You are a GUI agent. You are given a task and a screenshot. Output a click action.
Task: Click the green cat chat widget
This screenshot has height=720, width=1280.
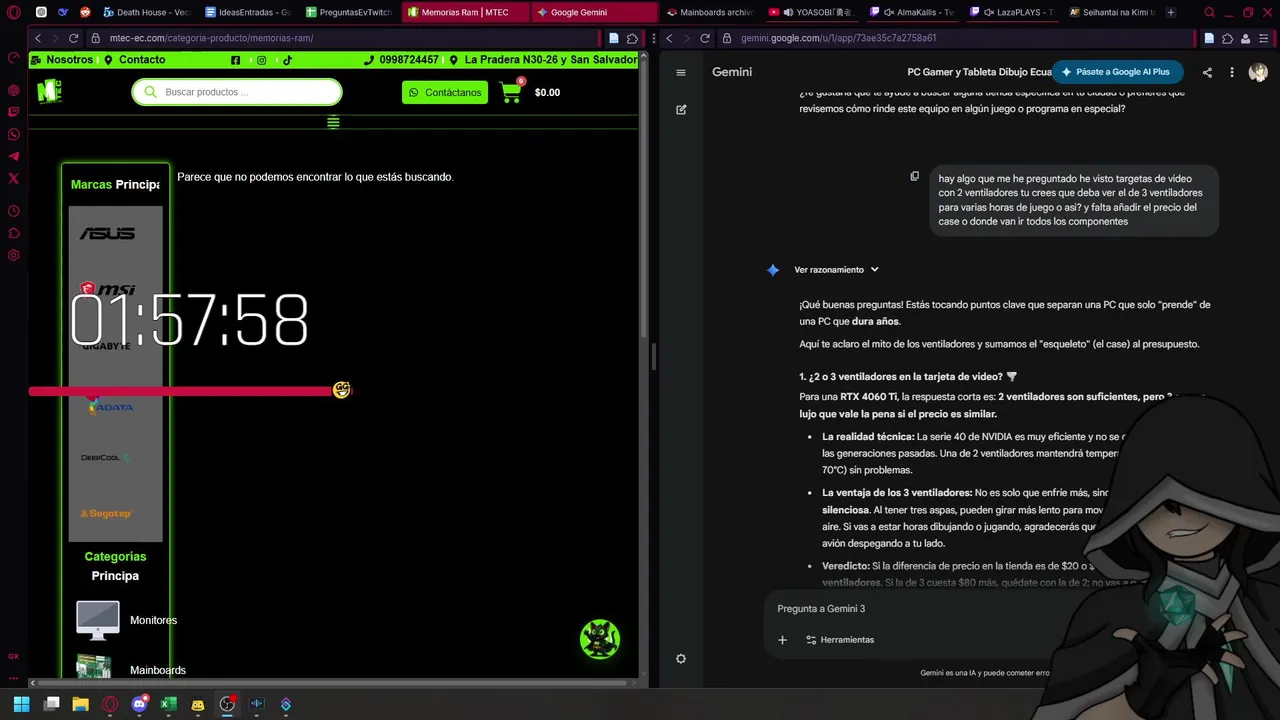600,640
